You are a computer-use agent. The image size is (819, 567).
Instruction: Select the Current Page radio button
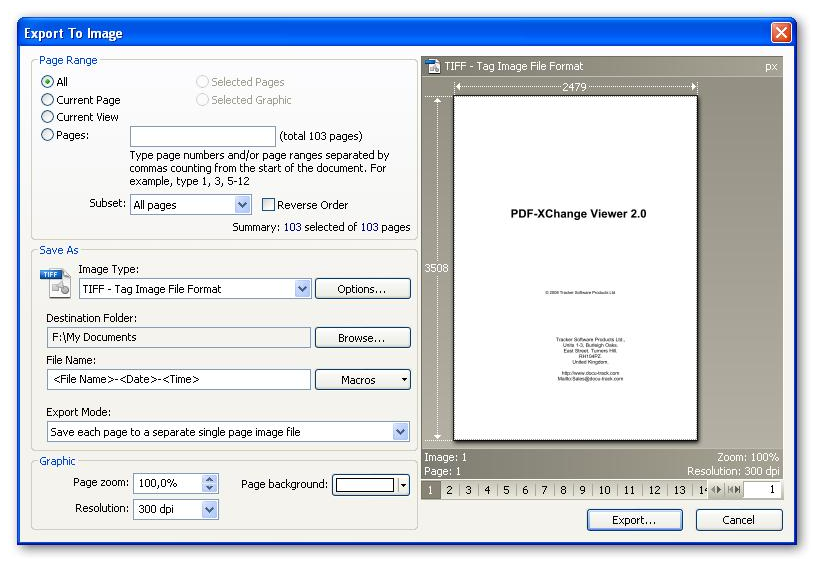[x=47, y=100]
